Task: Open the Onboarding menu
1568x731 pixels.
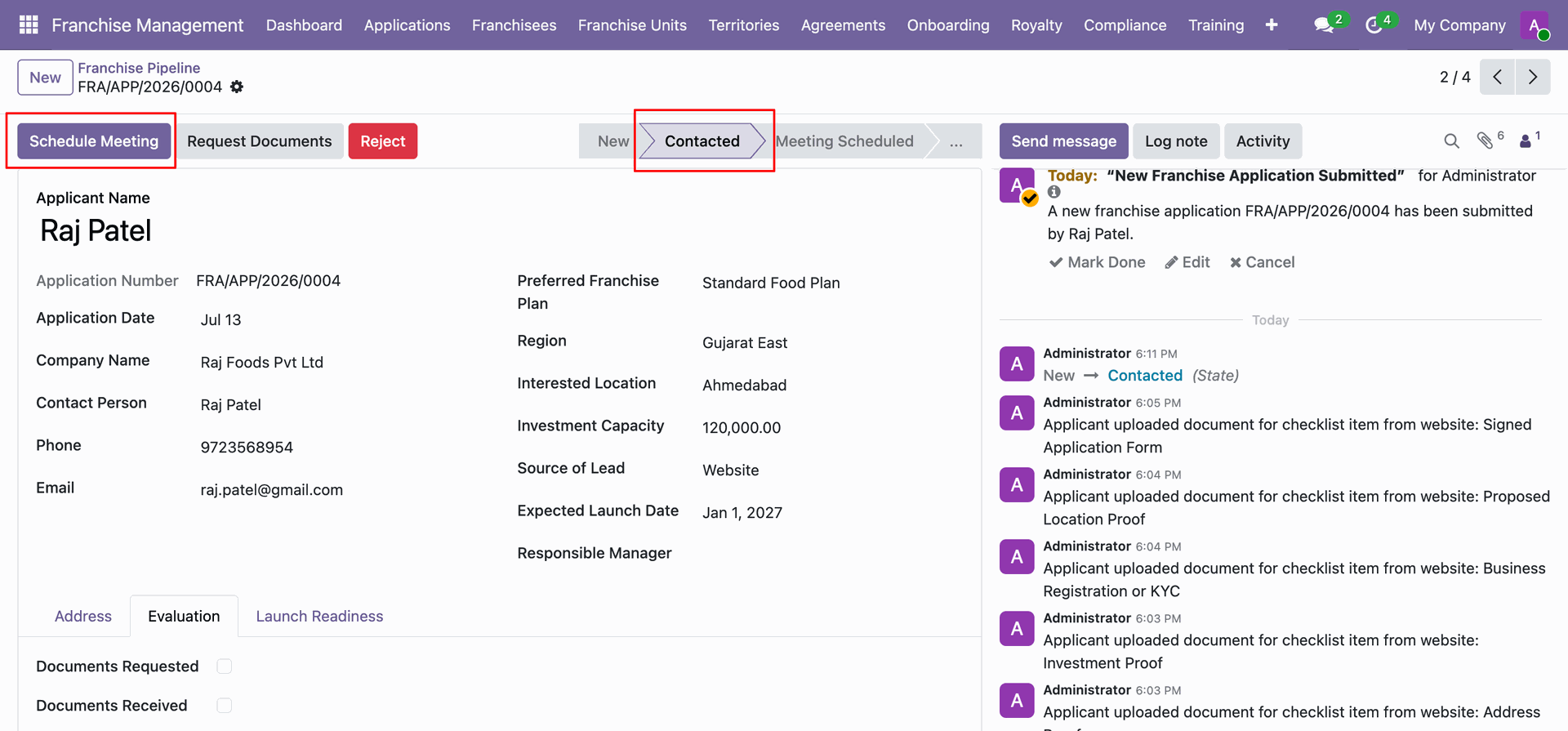Action: tap(947, 25)
